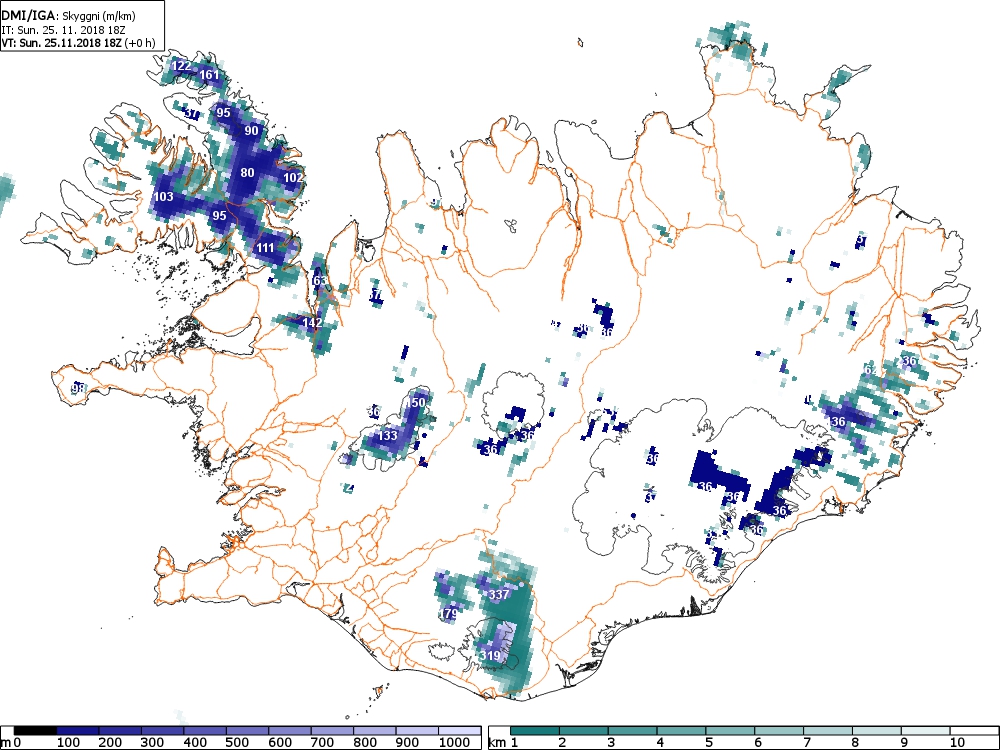Click the visibility value '122' on the map

[181, 66]
